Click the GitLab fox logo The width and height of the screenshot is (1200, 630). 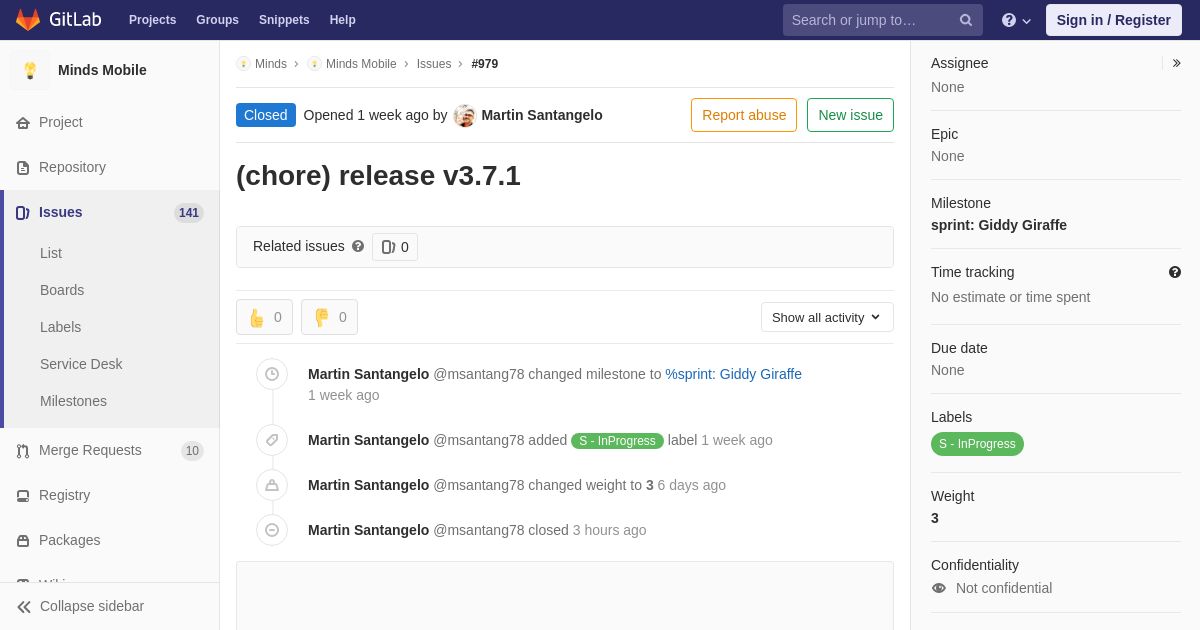pyautogui.click(x=28, y=20)
